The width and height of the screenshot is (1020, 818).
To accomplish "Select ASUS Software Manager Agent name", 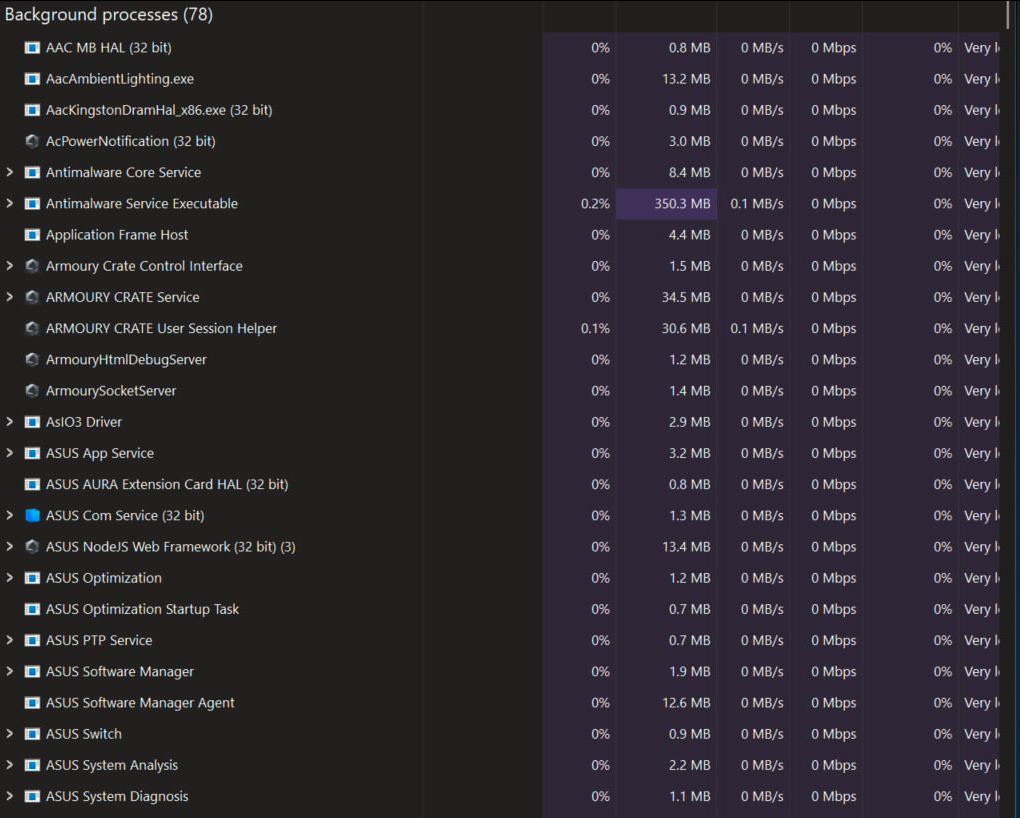I will pyautogui.click(x=140, y=703).
